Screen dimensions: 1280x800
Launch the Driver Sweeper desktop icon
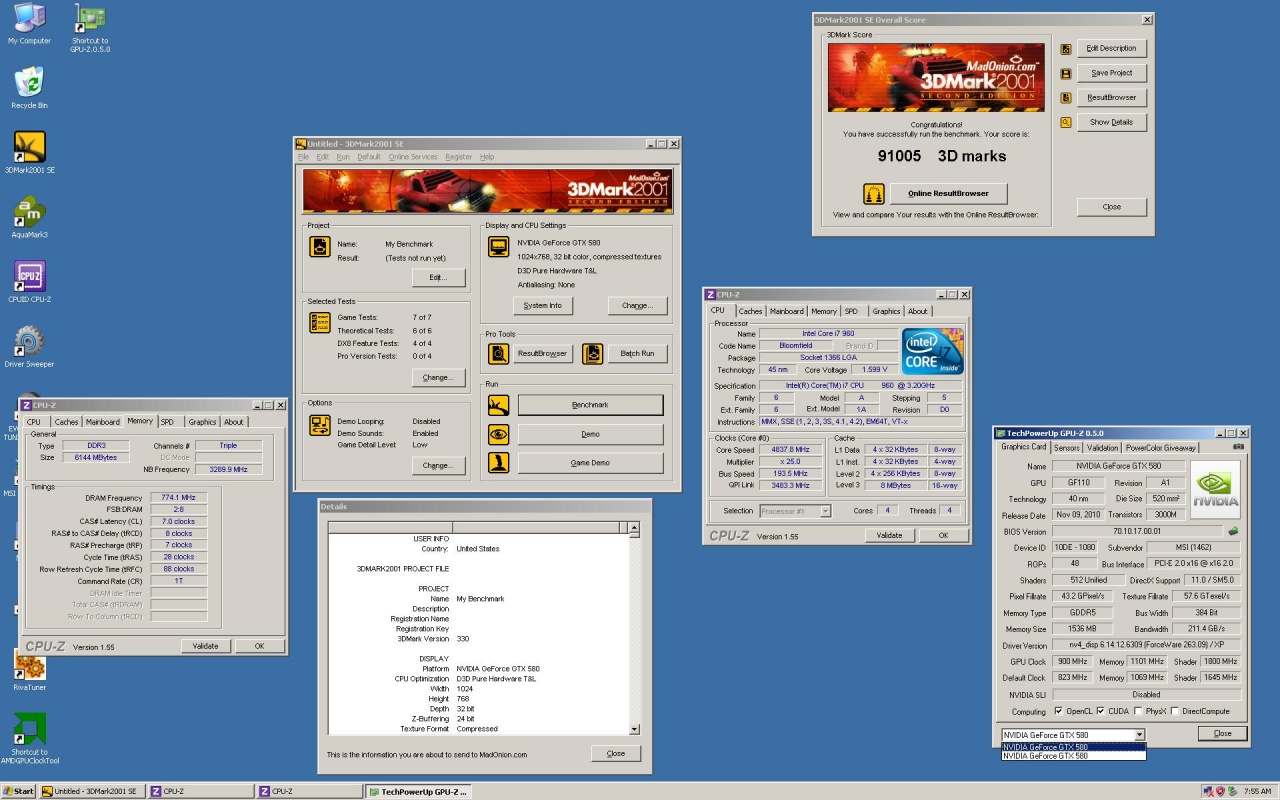(29, 342)
